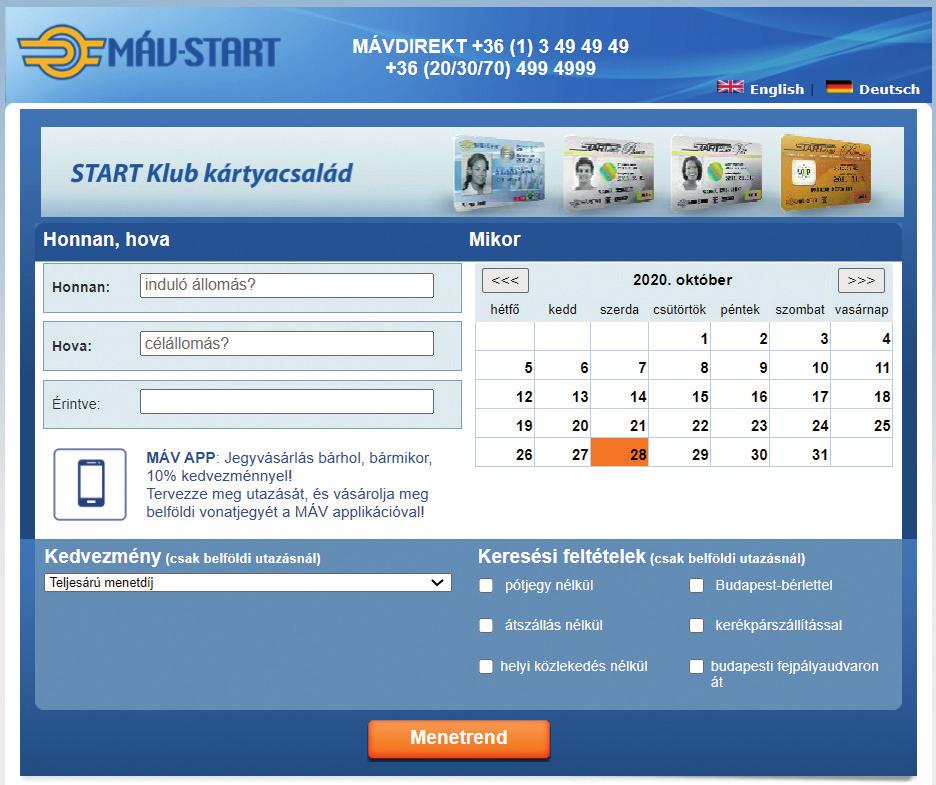This screenshot has width=936, height=785.
Task: Click the blue START Klub card thumbnail
Action: pos(500,173)
